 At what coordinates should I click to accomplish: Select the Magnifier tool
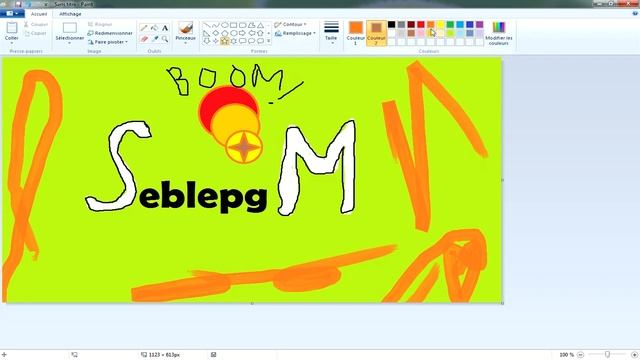[165, 39]
